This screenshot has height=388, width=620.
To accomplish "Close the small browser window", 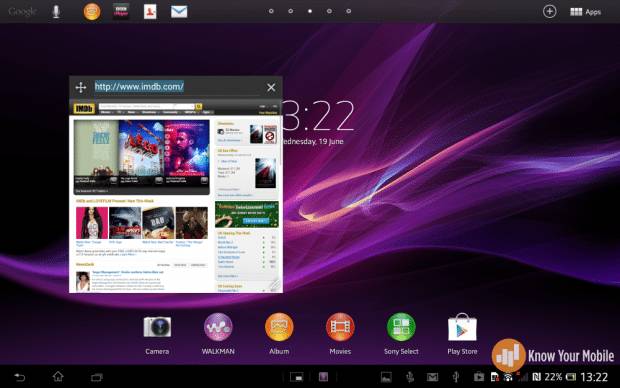I will 271,87.
